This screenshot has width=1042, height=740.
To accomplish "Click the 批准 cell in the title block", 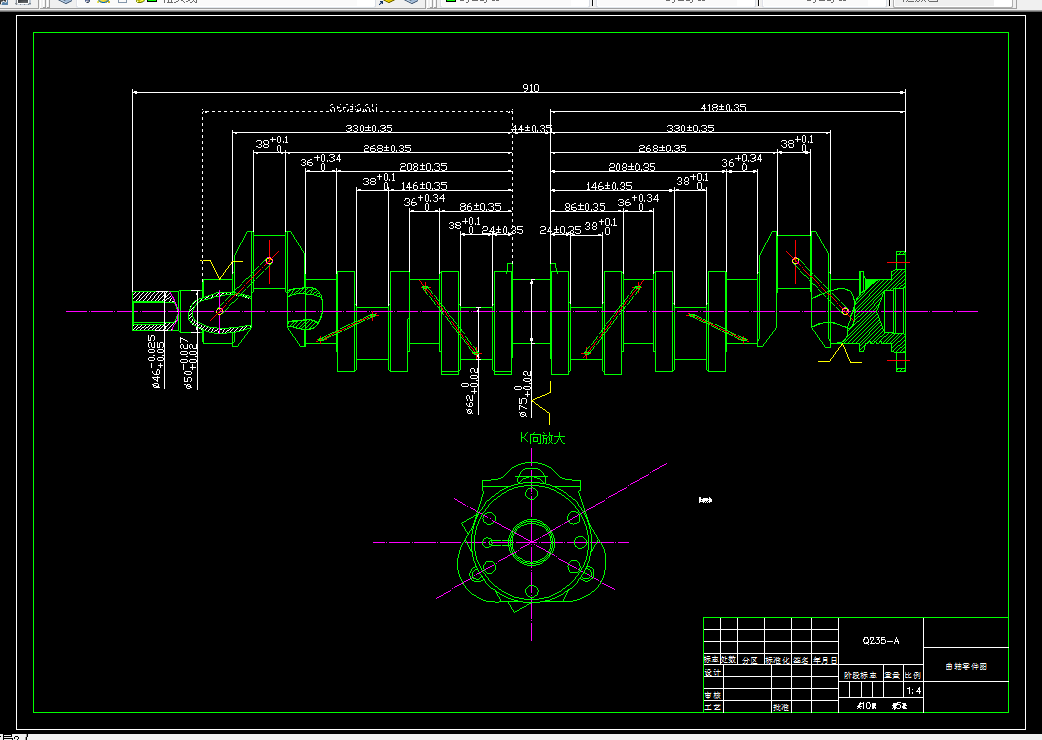I will coord(780,707).
